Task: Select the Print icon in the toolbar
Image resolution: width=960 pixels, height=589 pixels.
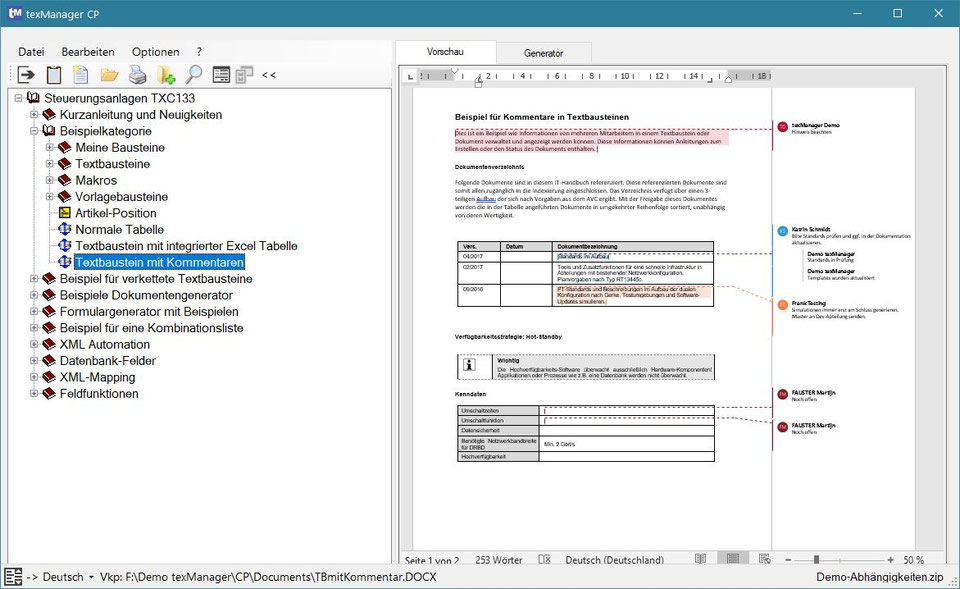Action: pyautogui.click(x=136, y=74)
